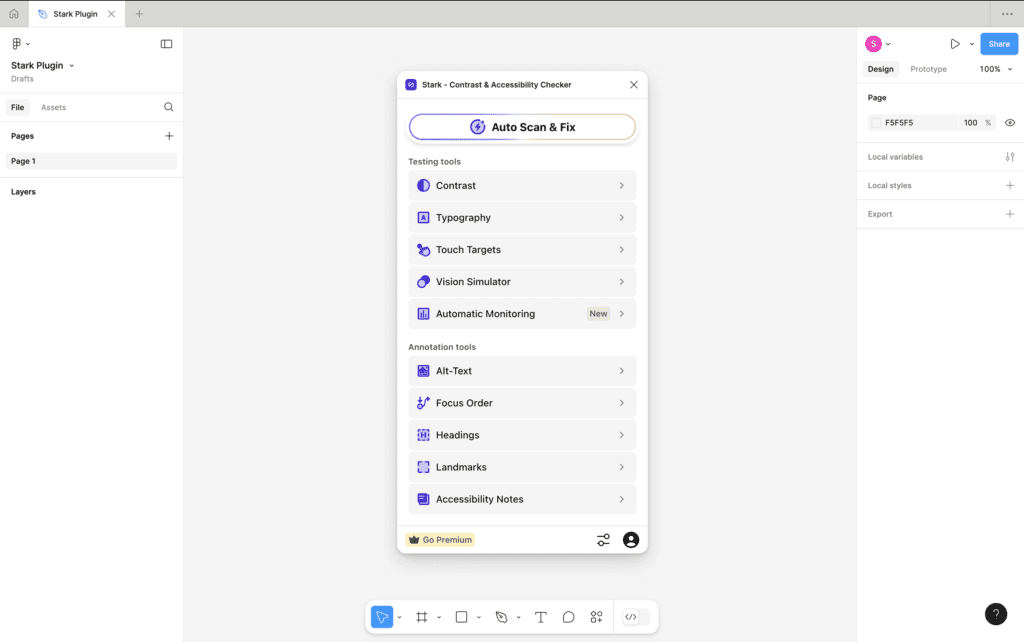
Task: Open the more options ellipsis menu
Action: click(x=1007, y=14)
